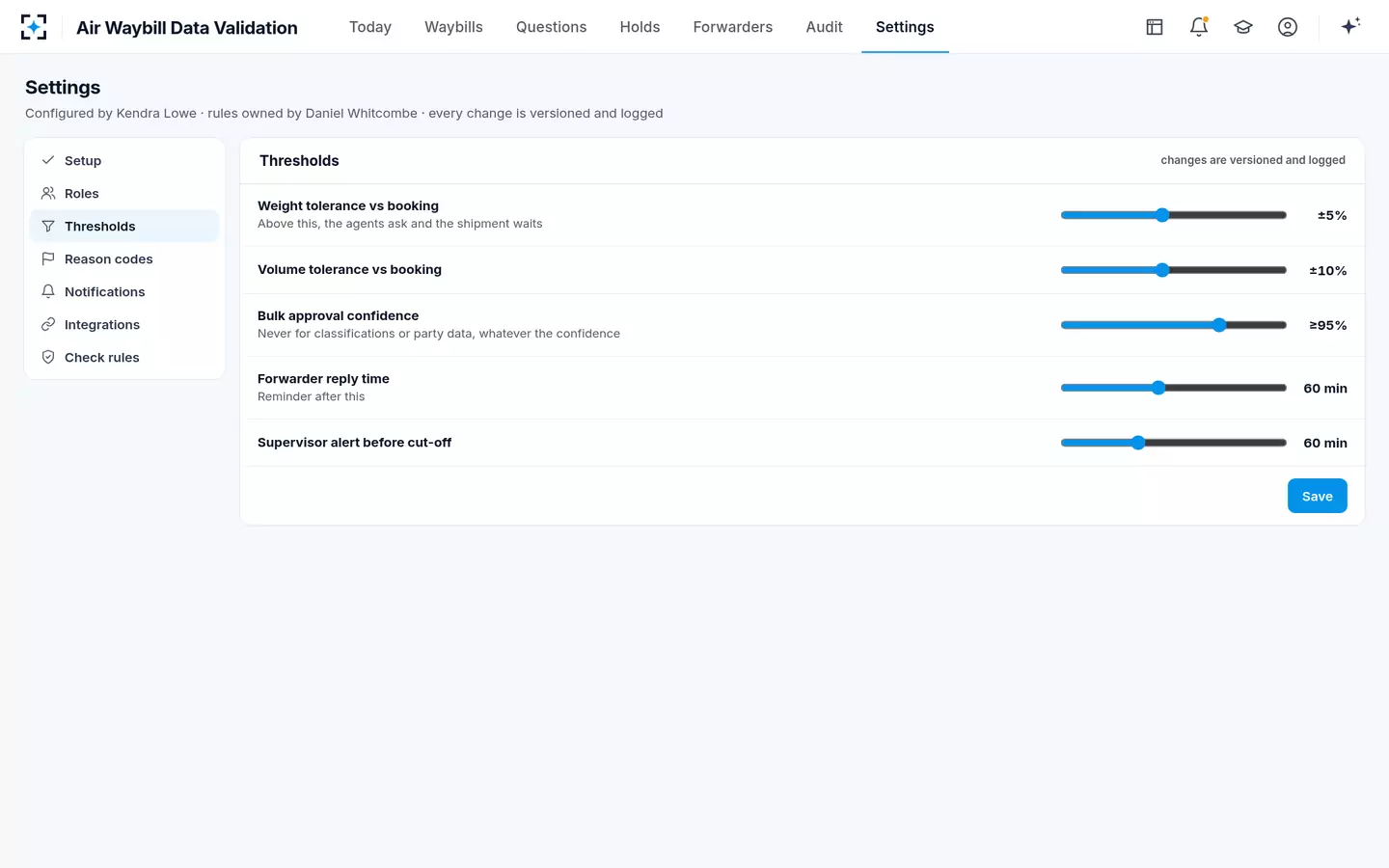Screen dimensions: 1389x868
Task: Click the funnel icon beside Thresholds
Action: (x=48, y=226)
